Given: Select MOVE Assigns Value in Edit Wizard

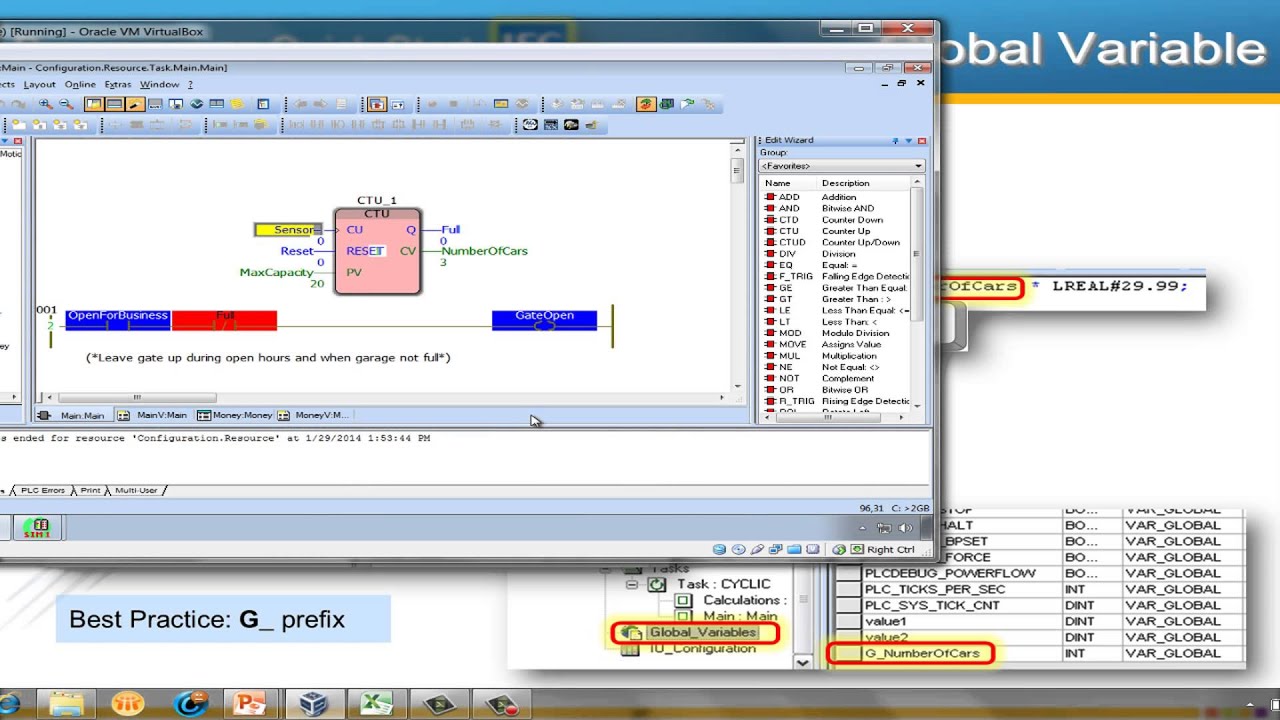Looking at the screenshot, I should coord(838,344).
